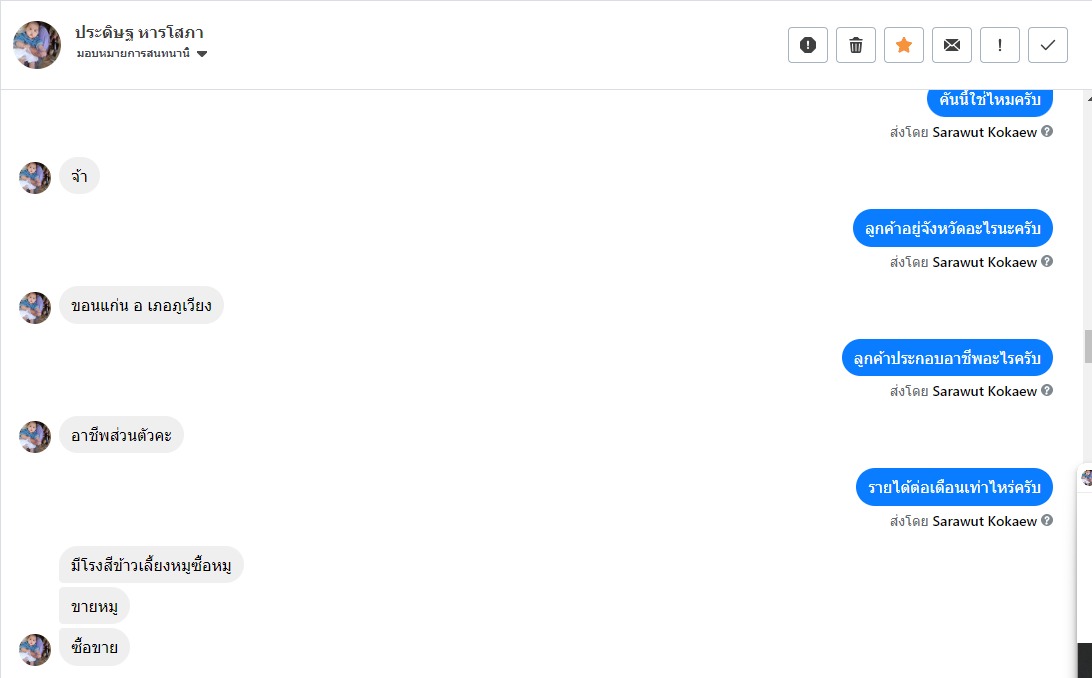Click the customer profile photo in header
Viewport: 1092px width, 678px height.
[x=37, y=44]
